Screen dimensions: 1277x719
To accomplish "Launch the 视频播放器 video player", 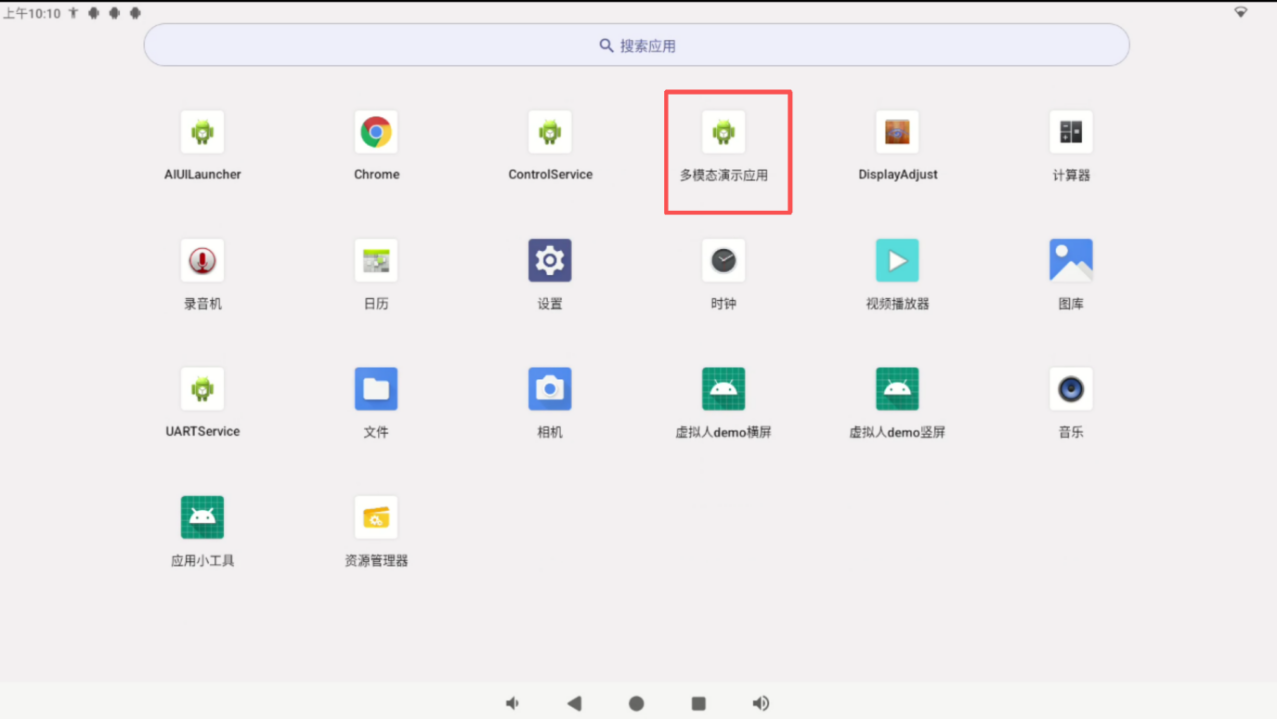I will click(897, 261).
